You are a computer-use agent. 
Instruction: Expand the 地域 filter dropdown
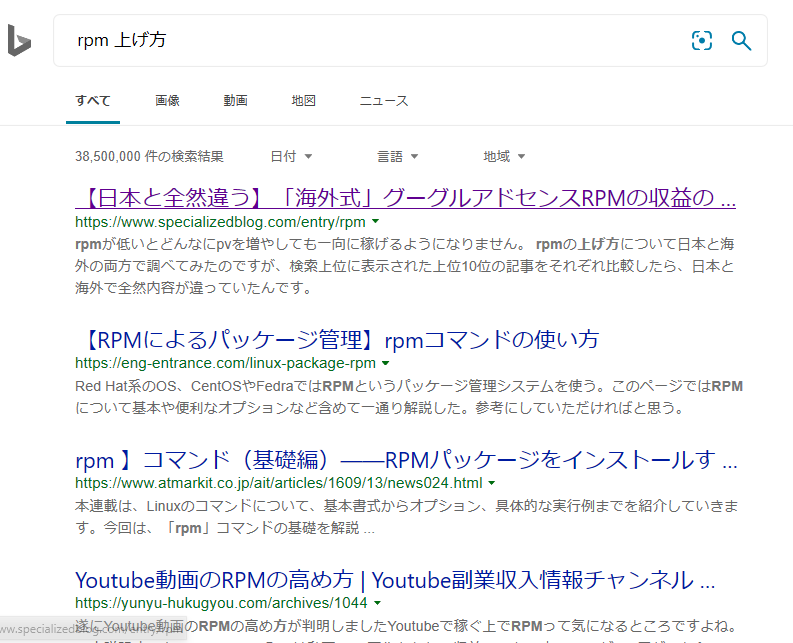pos(504,156)
